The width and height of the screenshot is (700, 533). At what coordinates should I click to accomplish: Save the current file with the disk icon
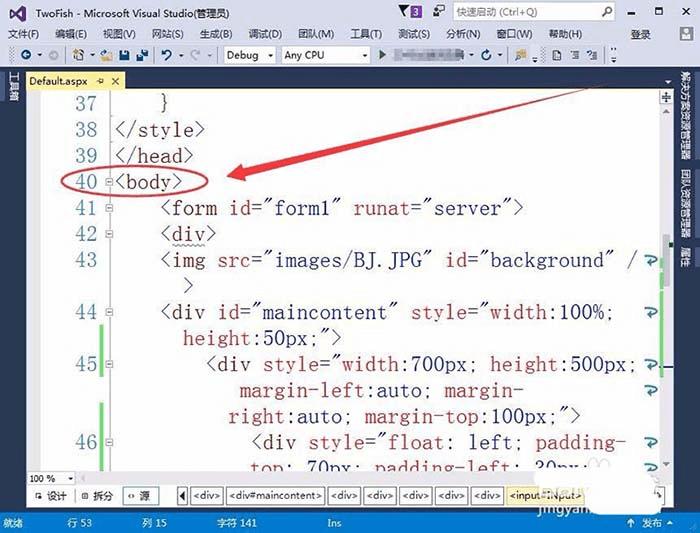pyautogui.click(x=124, y=55)
